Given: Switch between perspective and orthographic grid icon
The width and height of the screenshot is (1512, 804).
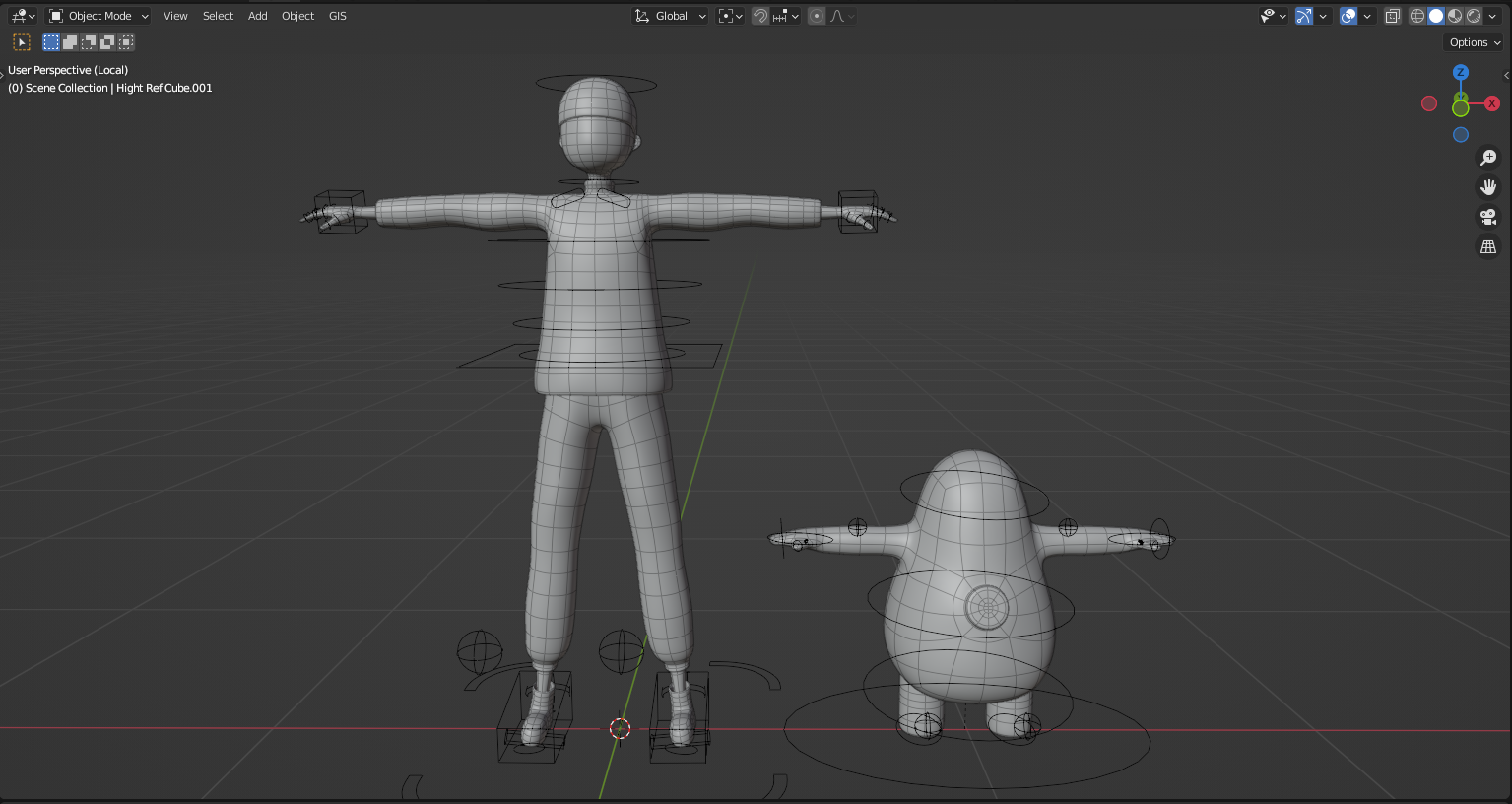Looking at the screenshot, I should [x=1488, y=246].
